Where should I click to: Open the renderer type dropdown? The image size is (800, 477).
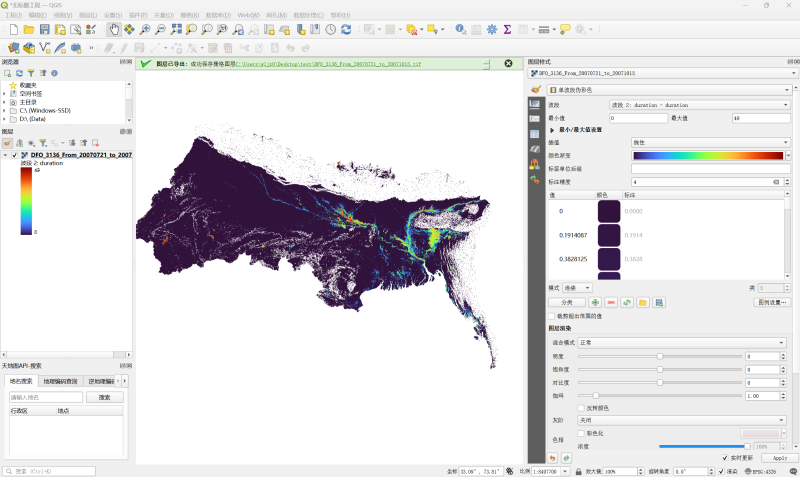tap(669, 90)
